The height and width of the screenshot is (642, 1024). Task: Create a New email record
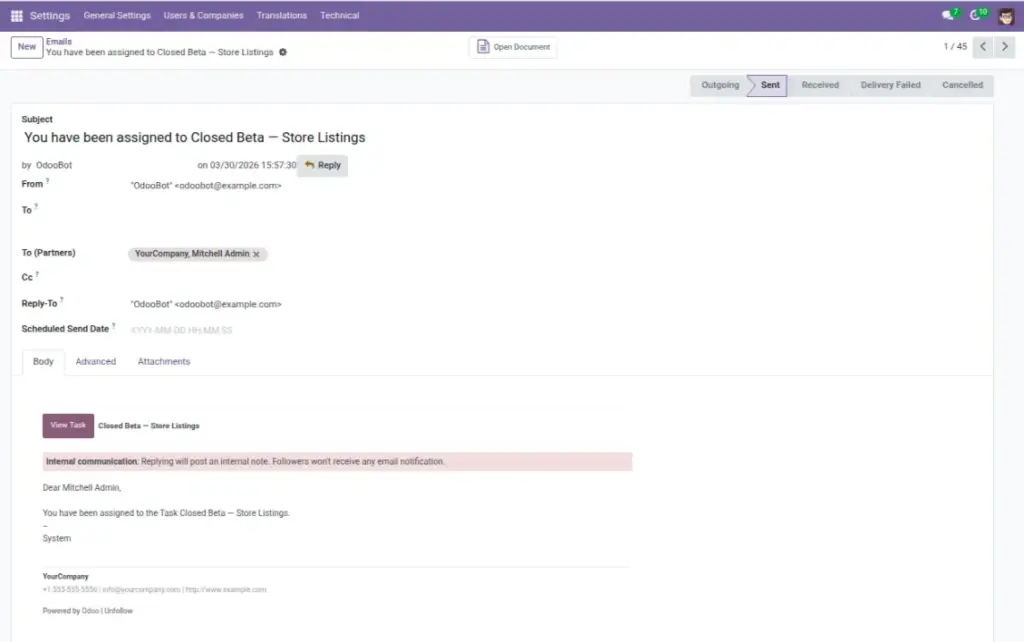27,47
